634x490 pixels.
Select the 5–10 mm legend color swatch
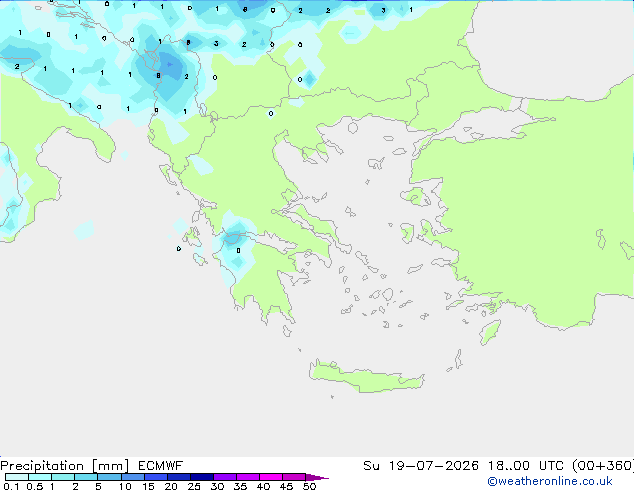(109, 477)
